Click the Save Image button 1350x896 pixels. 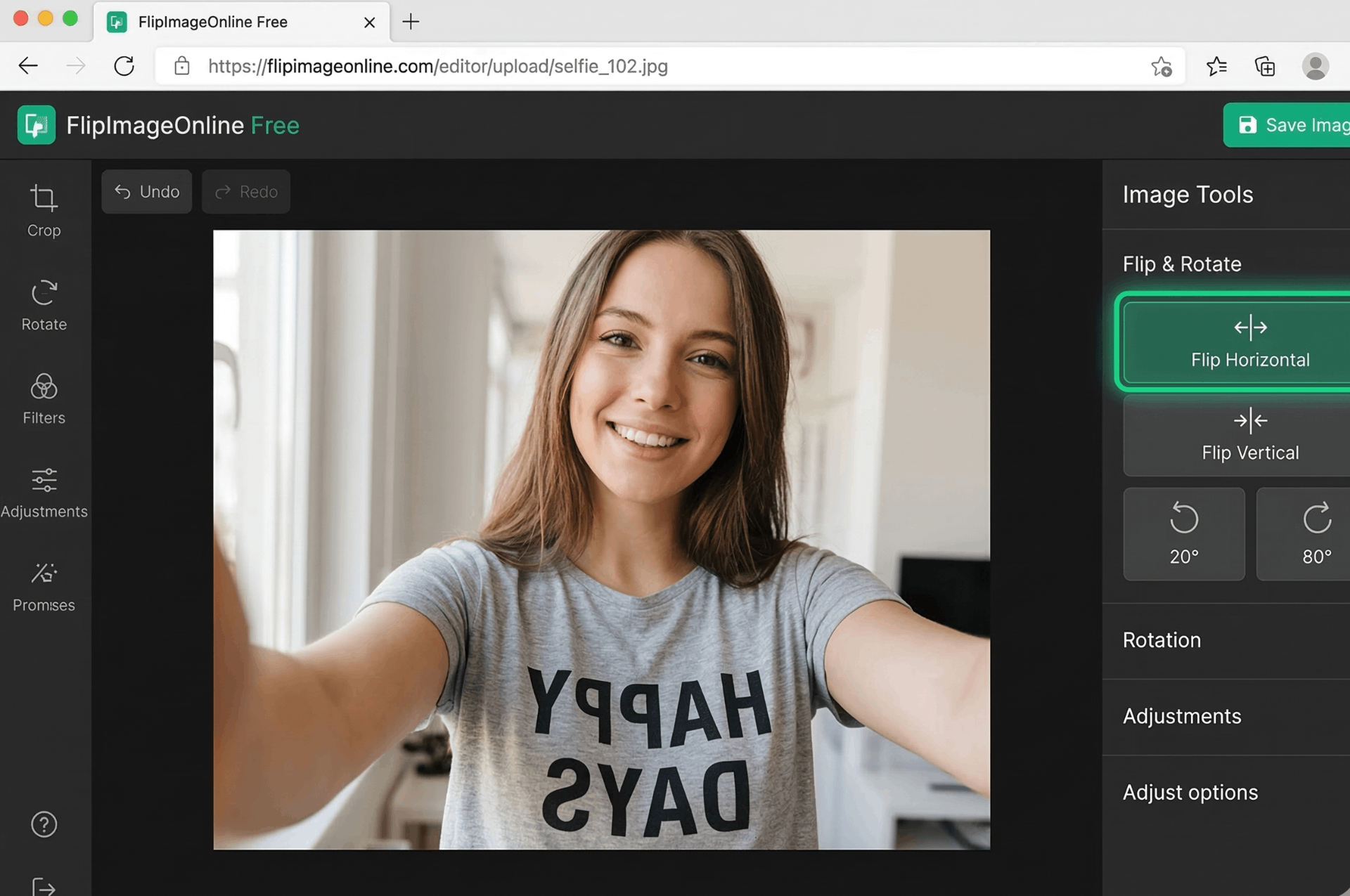1297,124
